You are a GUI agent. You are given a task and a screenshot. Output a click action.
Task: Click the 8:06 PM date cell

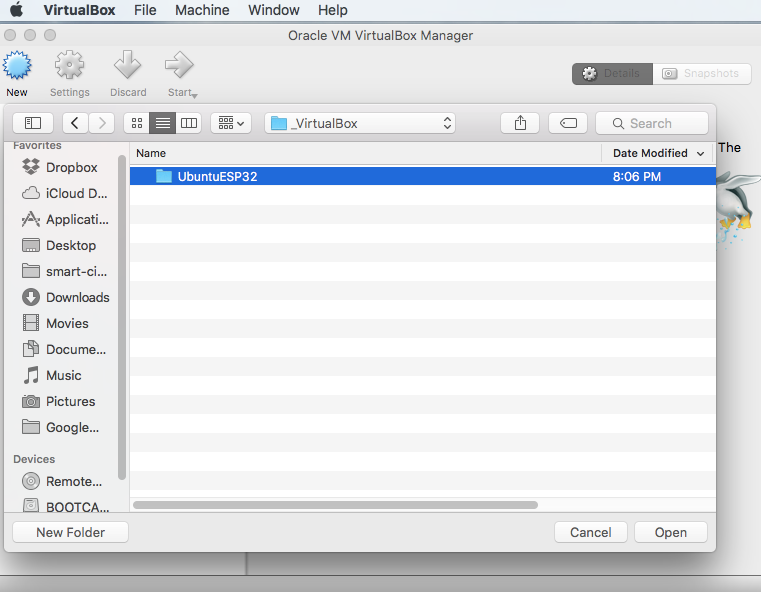point(637,177)
